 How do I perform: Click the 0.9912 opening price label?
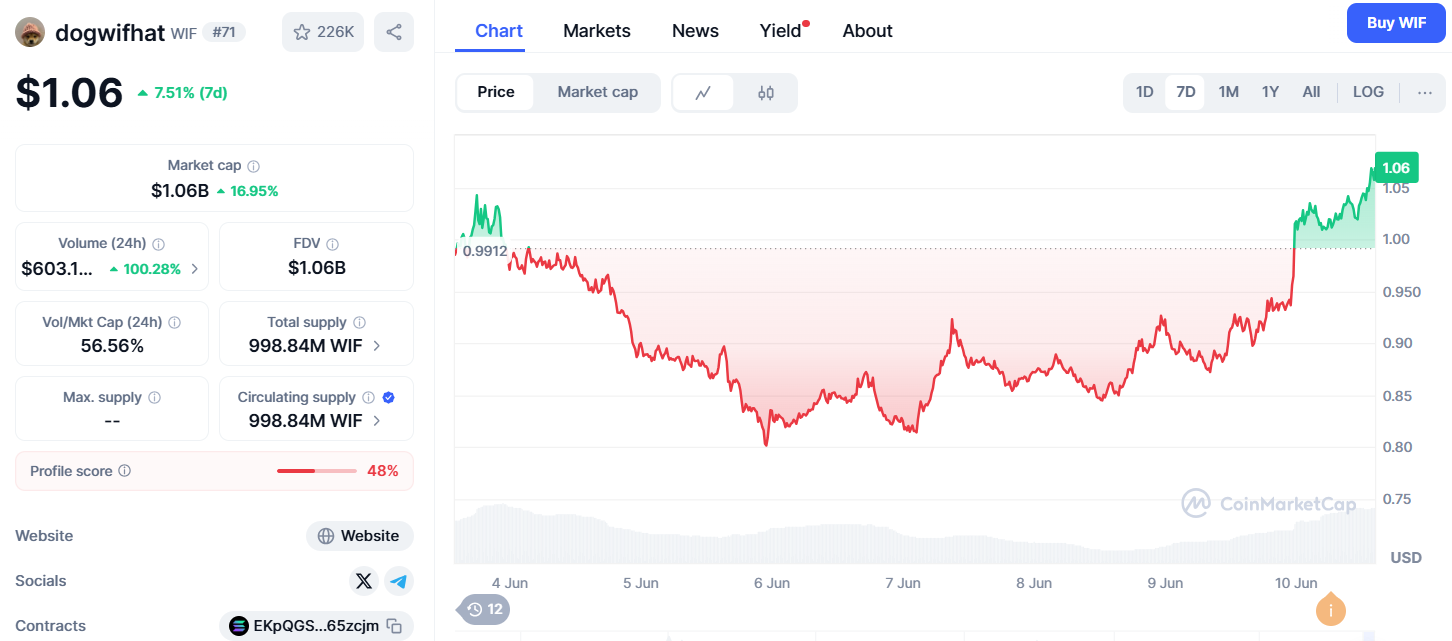click(485, 250)
